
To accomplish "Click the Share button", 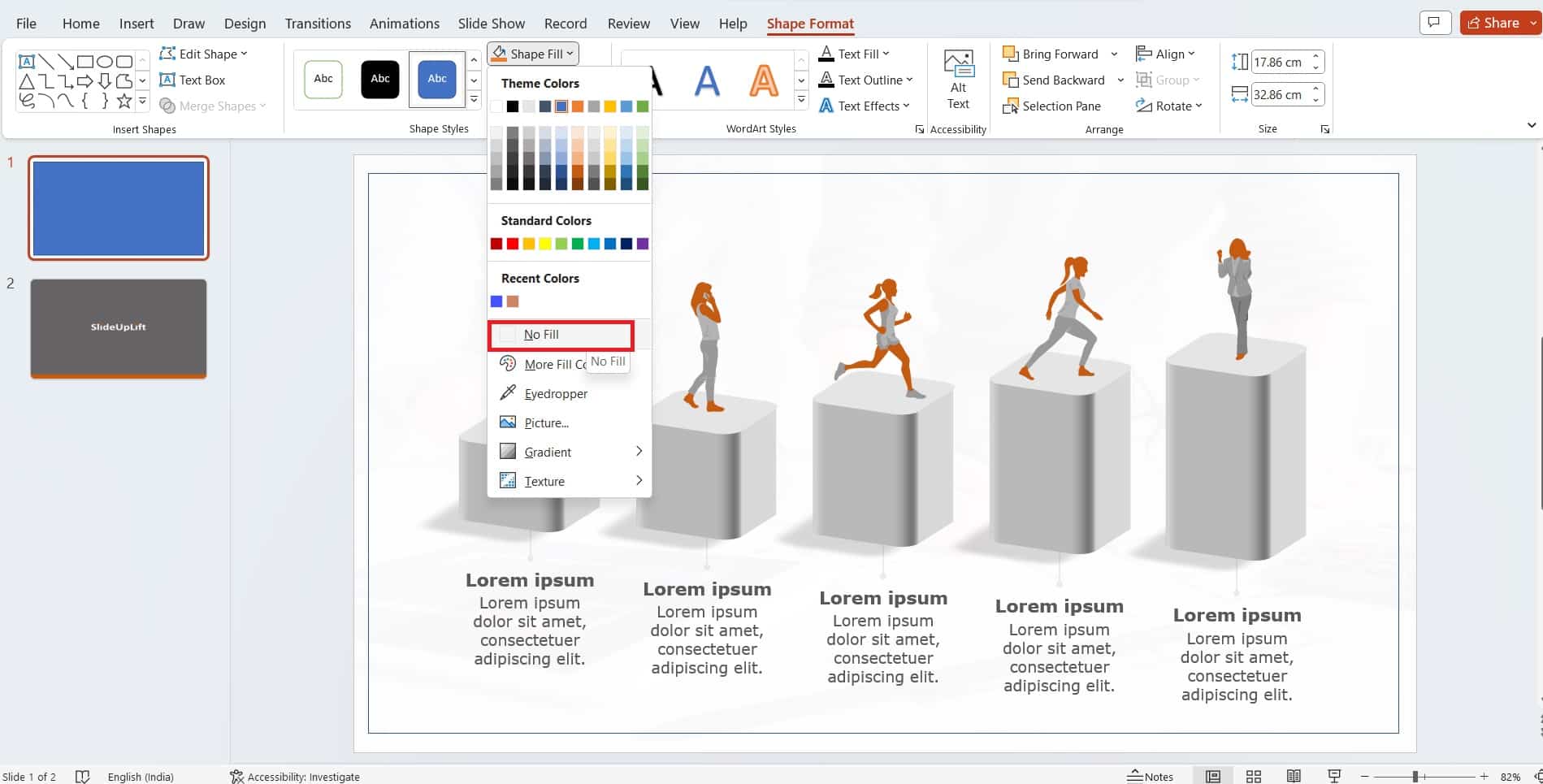I will coord(1497,22).
